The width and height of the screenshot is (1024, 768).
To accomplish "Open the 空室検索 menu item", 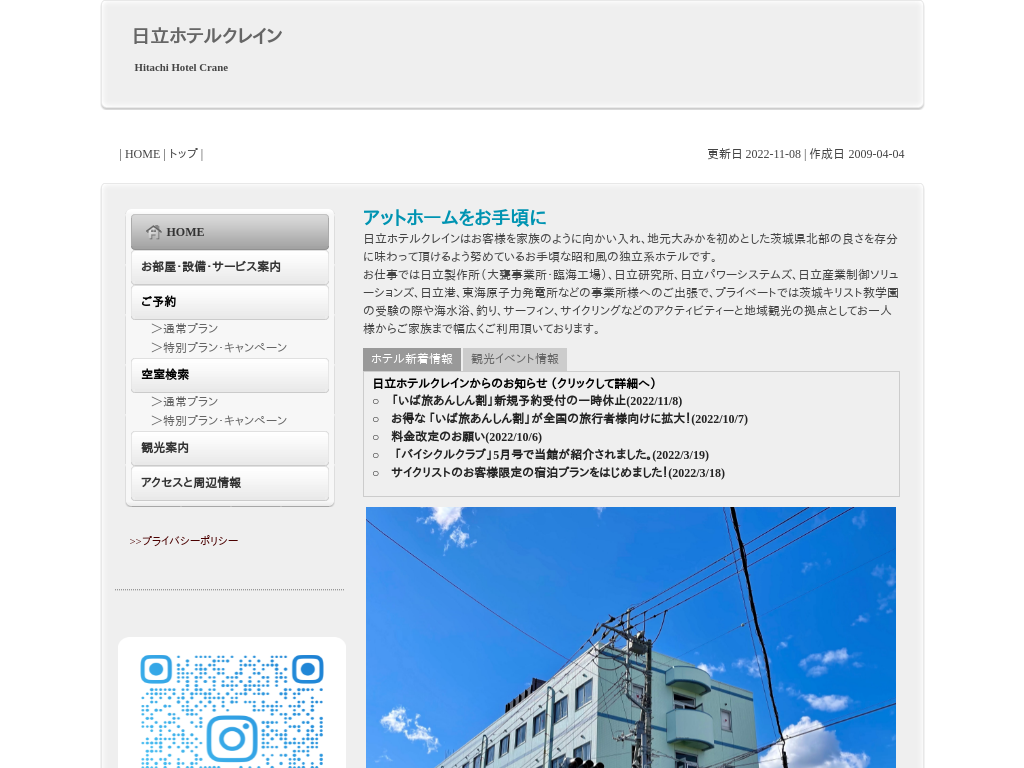I will (x=230, y=375).
